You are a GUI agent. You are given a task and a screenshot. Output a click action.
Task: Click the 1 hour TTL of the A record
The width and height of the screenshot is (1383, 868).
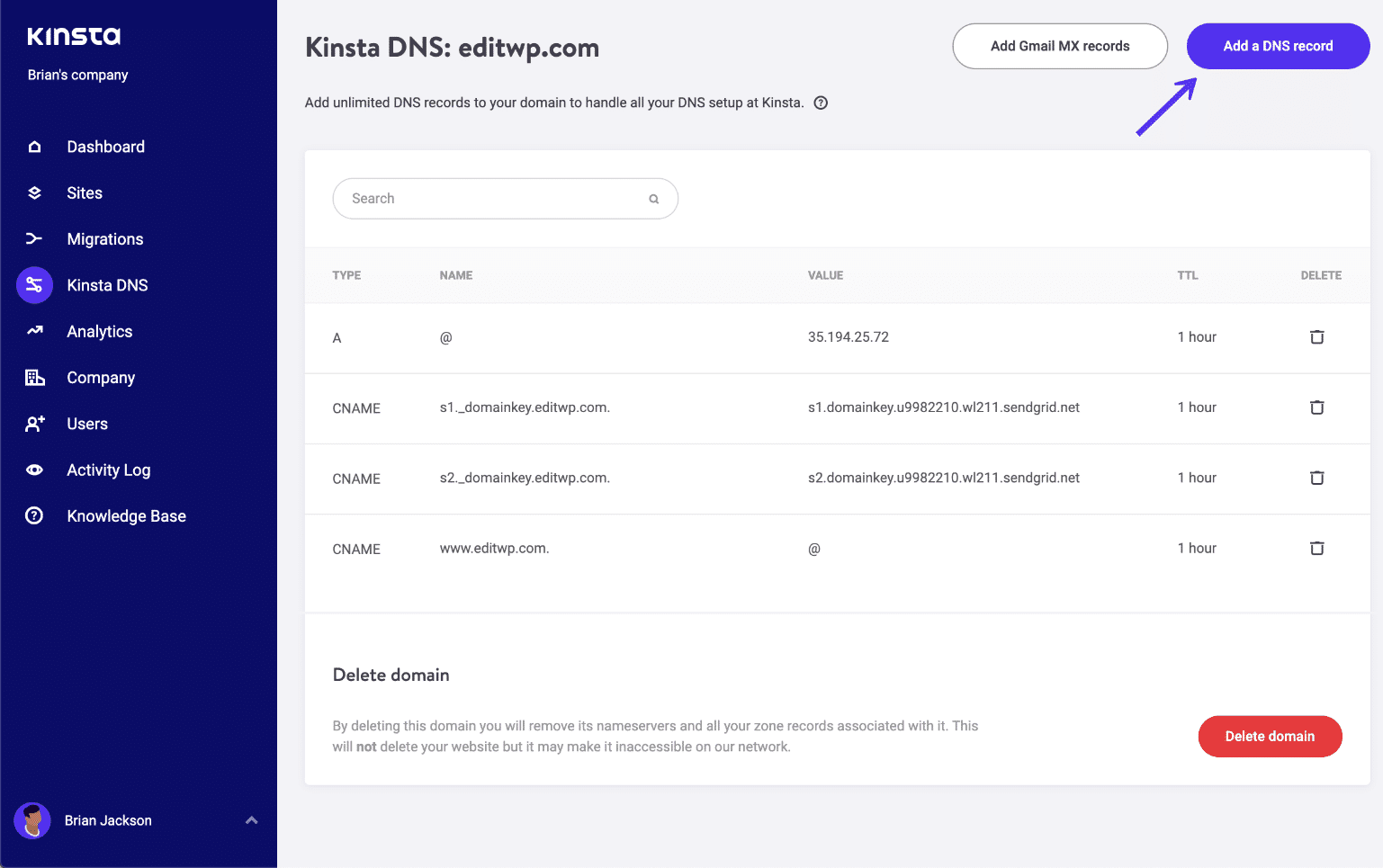[x=1197, y=336]
